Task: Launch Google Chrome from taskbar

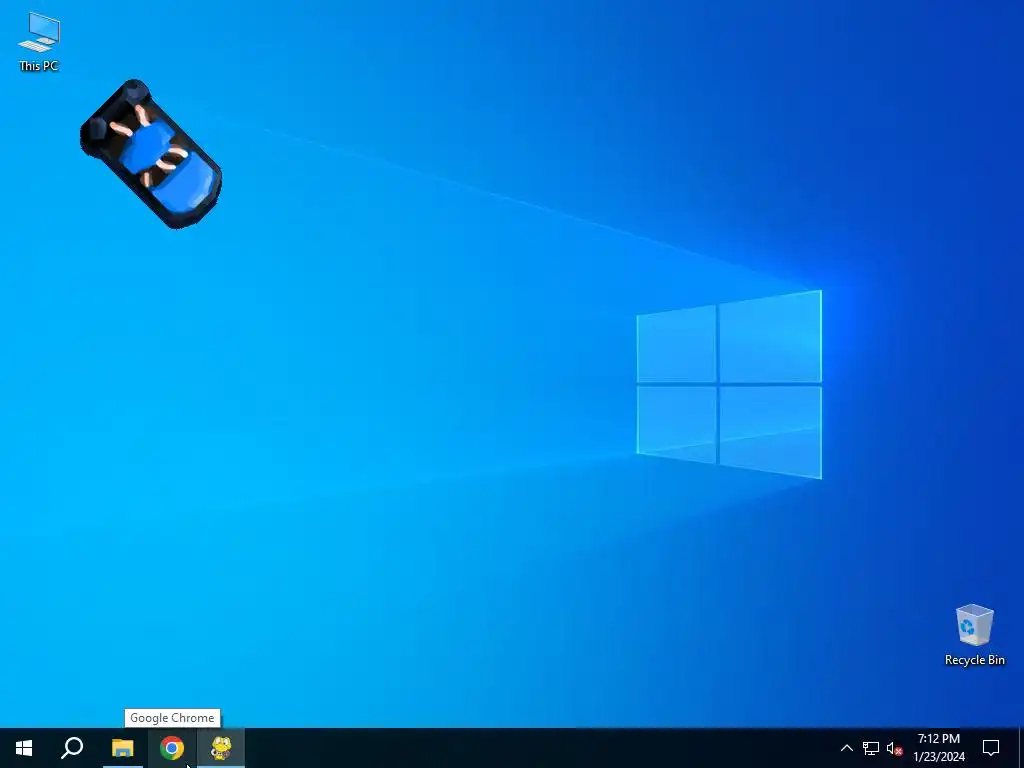Action: point(172,748)
